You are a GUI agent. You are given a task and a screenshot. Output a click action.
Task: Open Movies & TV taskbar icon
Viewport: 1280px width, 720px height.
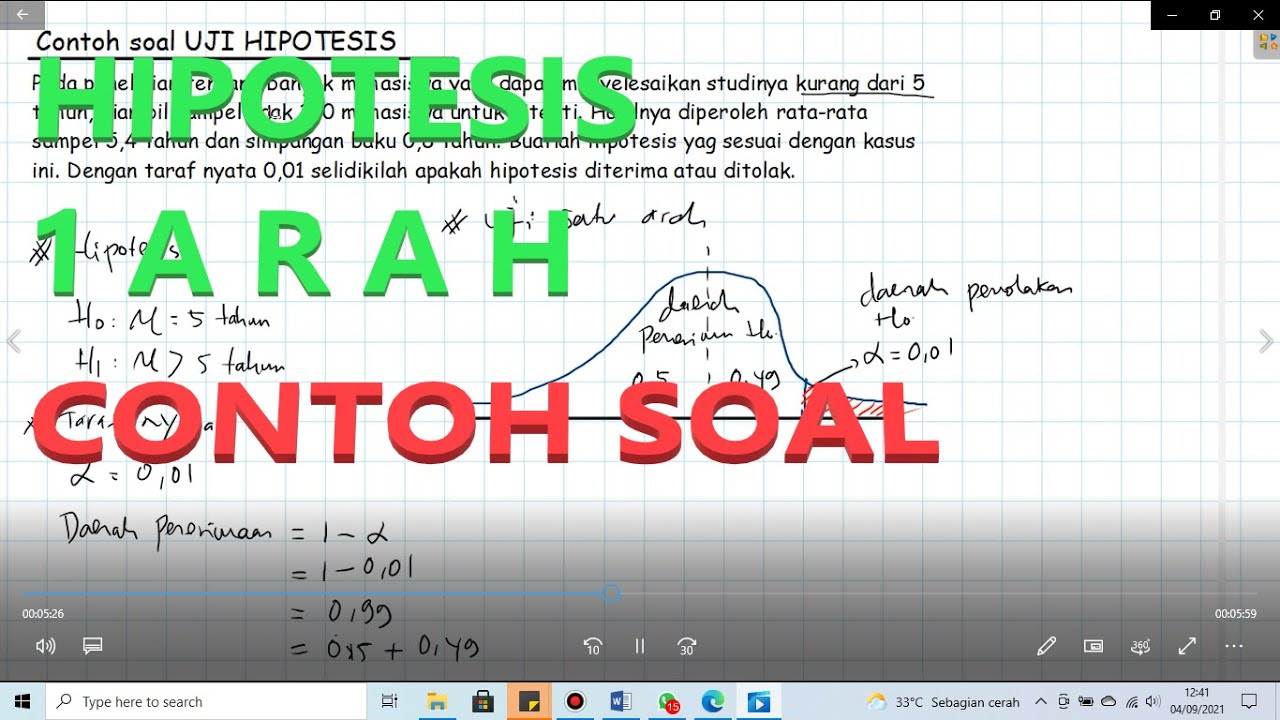[759, 702]
